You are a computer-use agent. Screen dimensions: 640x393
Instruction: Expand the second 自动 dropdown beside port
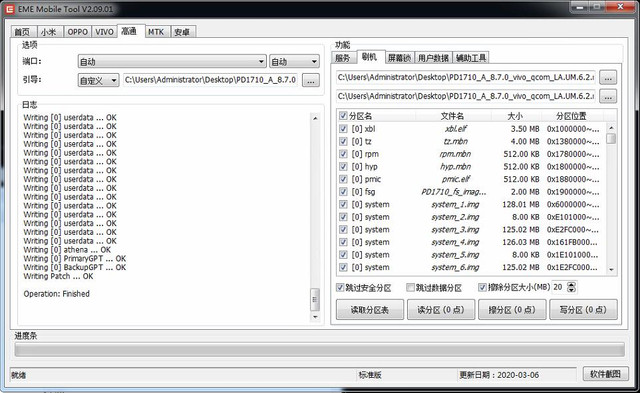294,62
